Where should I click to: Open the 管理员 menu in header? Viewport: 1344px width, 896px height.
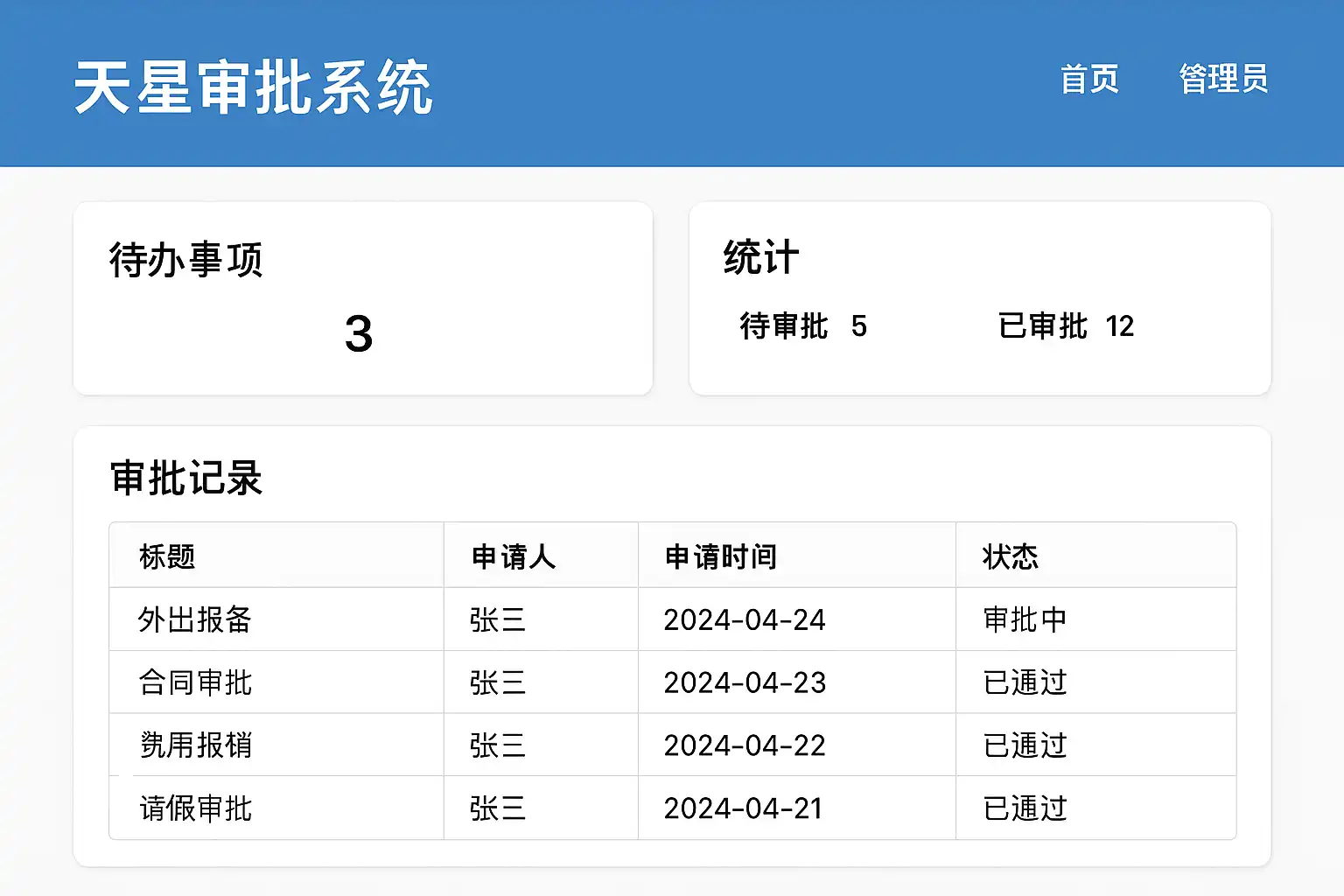point(1223,80)
